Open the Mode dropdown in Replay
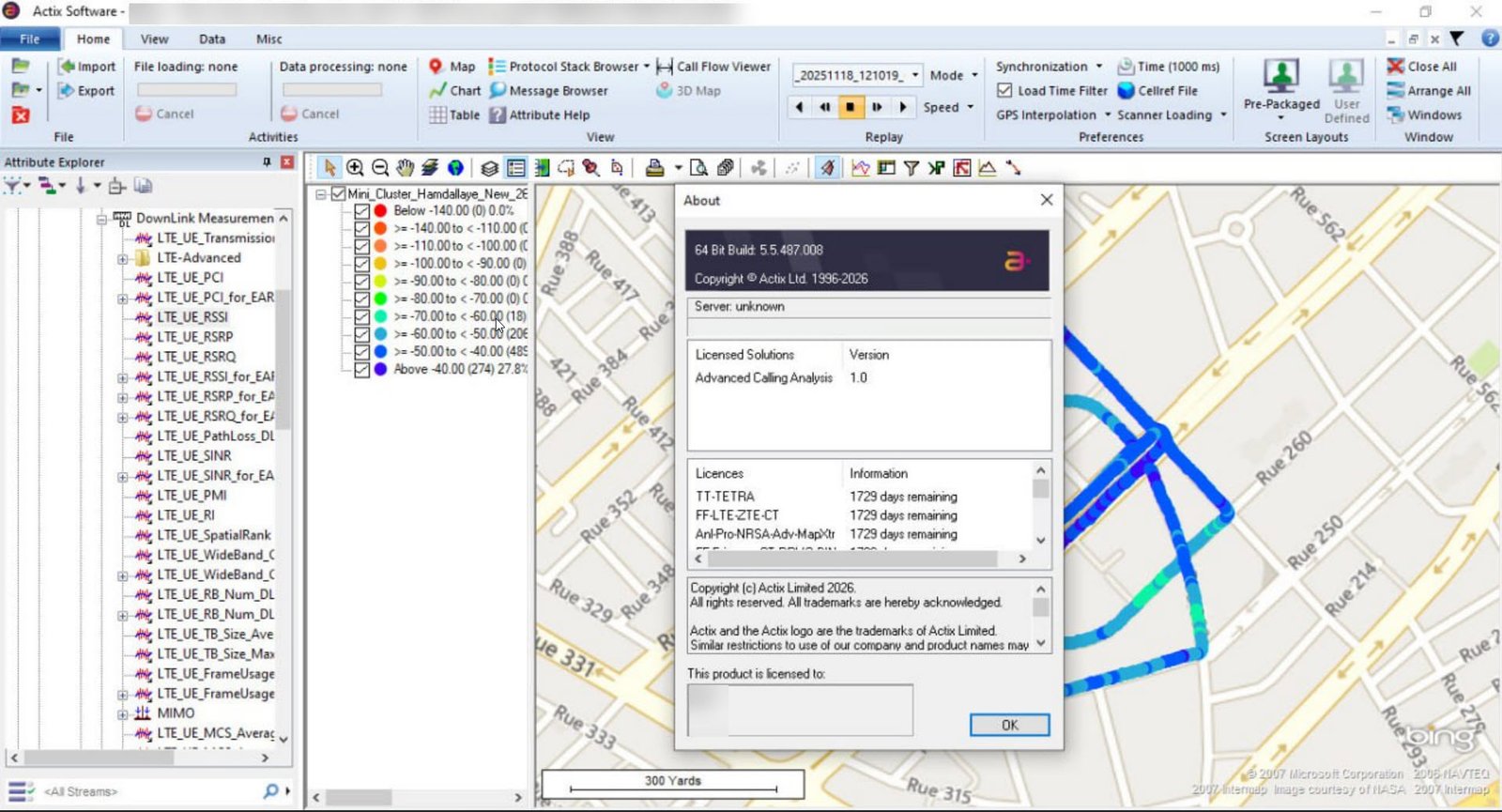The image size is (1502, 812). click(954, 75)
